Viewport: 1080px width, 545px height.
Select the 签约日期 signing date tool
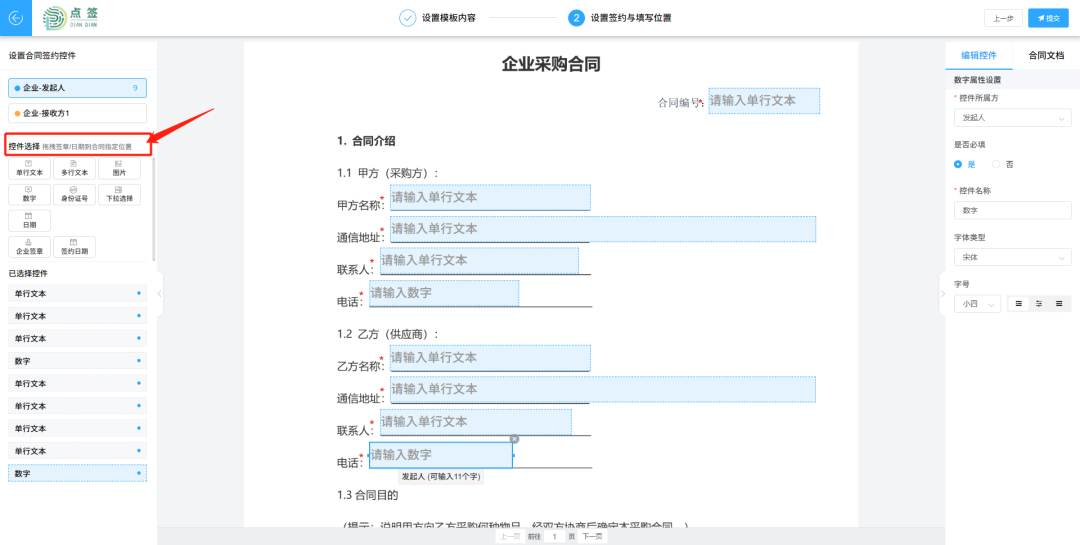tap(74, 246)
